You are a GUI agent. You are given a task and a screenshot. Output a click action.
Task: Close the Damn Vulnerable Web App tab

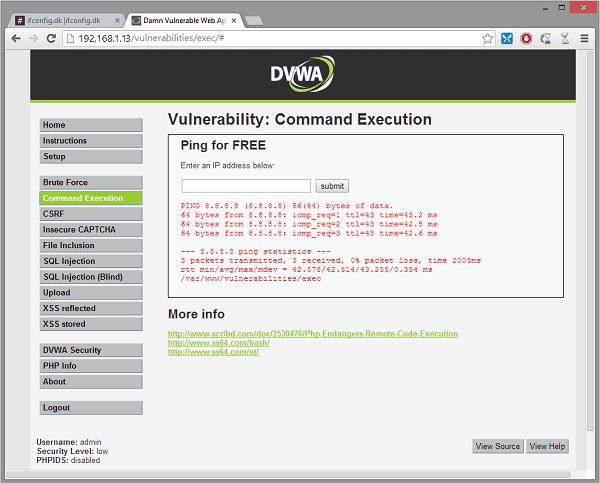click(x=234, y=21)
